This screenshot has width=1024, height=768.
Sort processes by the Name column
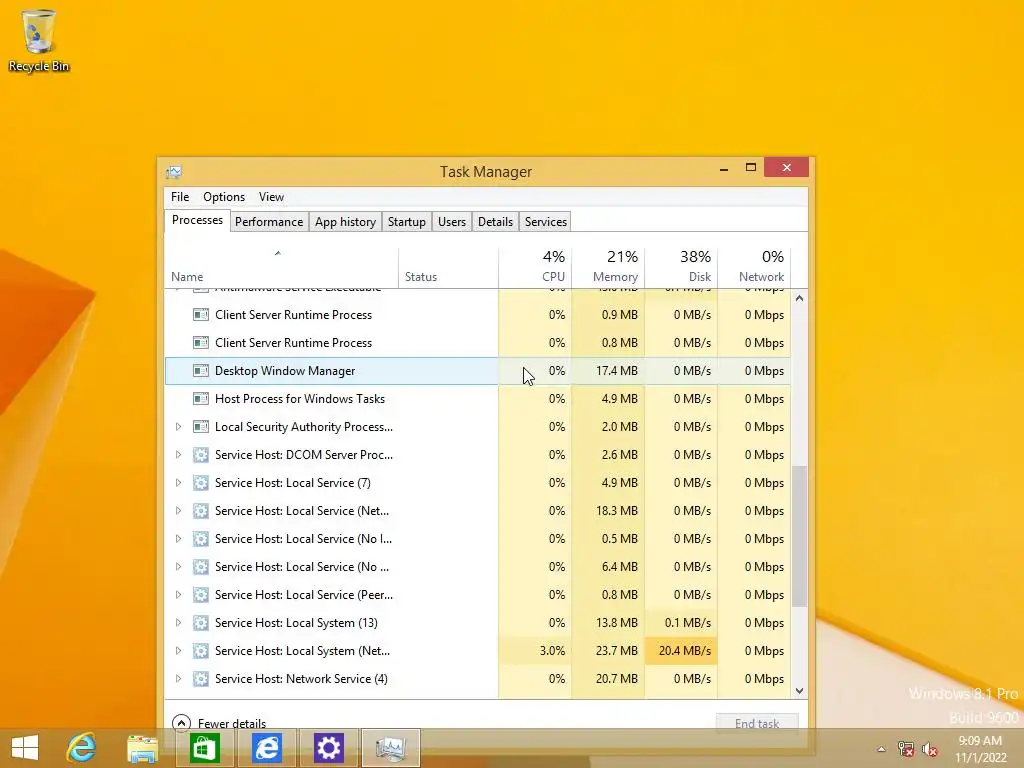click(x=281, y=267)
